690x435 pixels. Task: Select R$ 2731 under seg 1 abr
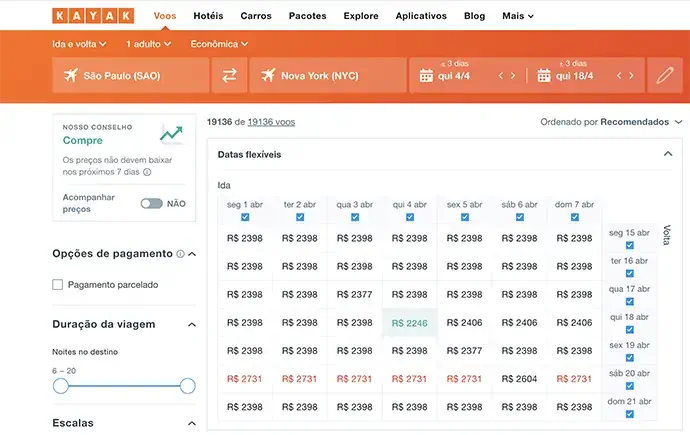[245, 379]
